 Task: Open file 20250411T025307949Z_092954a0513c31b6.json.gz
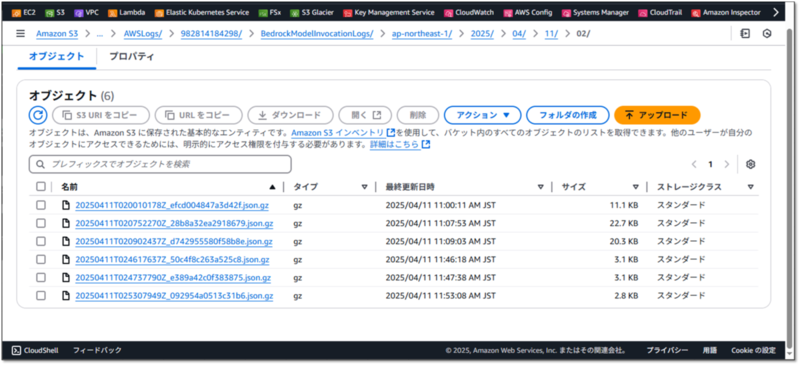[174, 296]
